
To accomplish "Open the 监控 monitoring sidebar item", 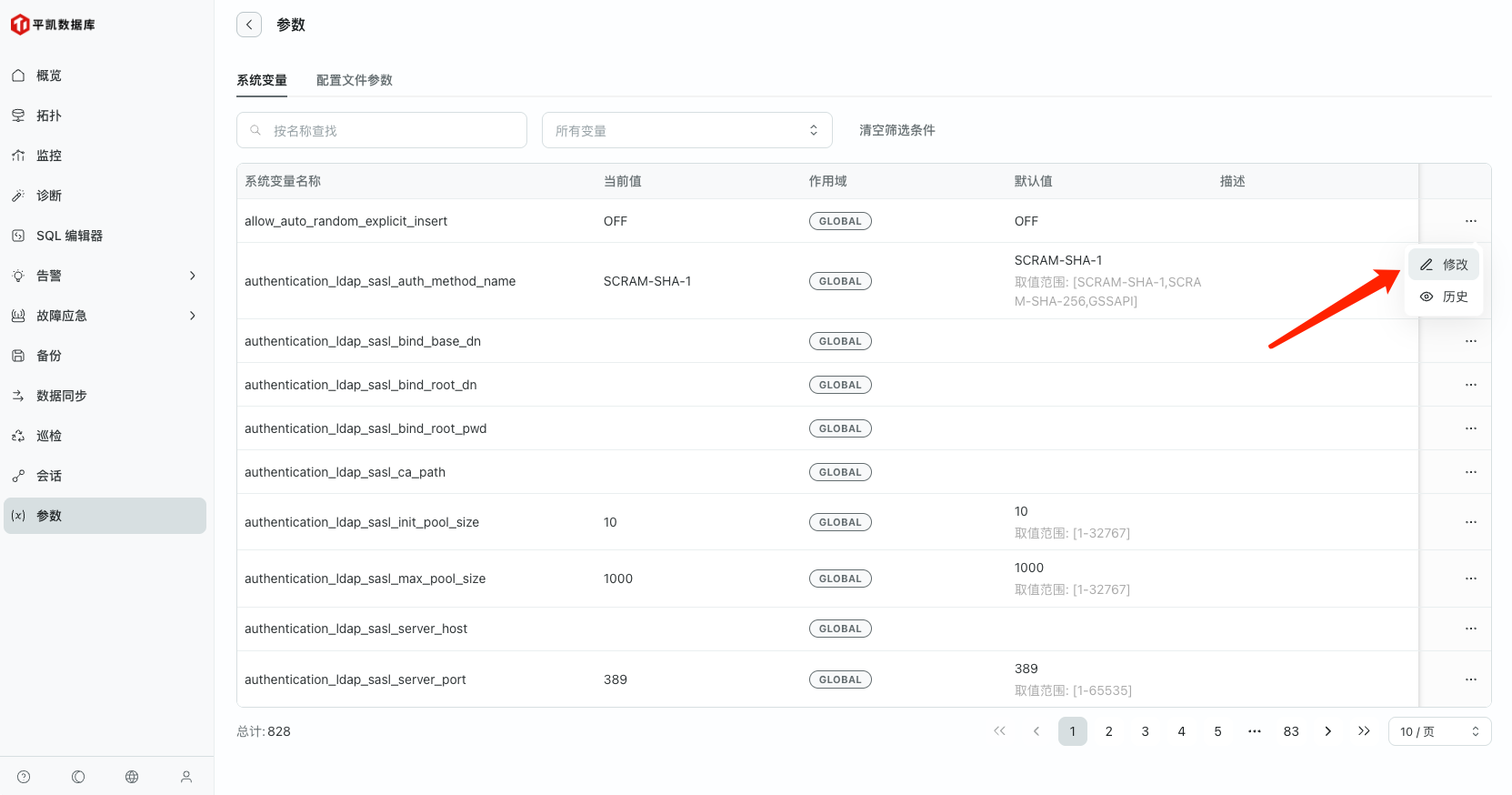I will tap(49, 156).
